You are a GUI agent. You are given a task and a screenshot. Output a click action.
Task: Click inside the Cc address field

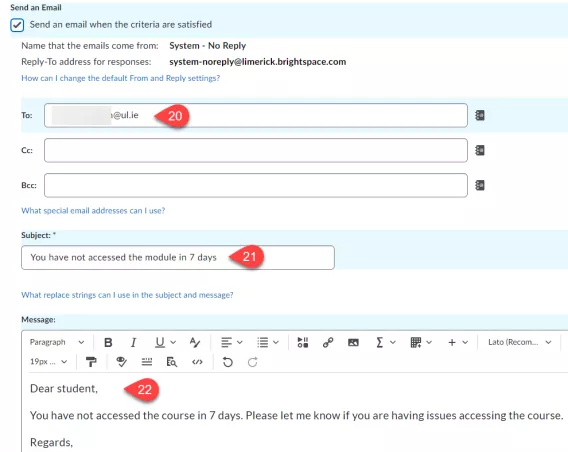click(256, 150)
